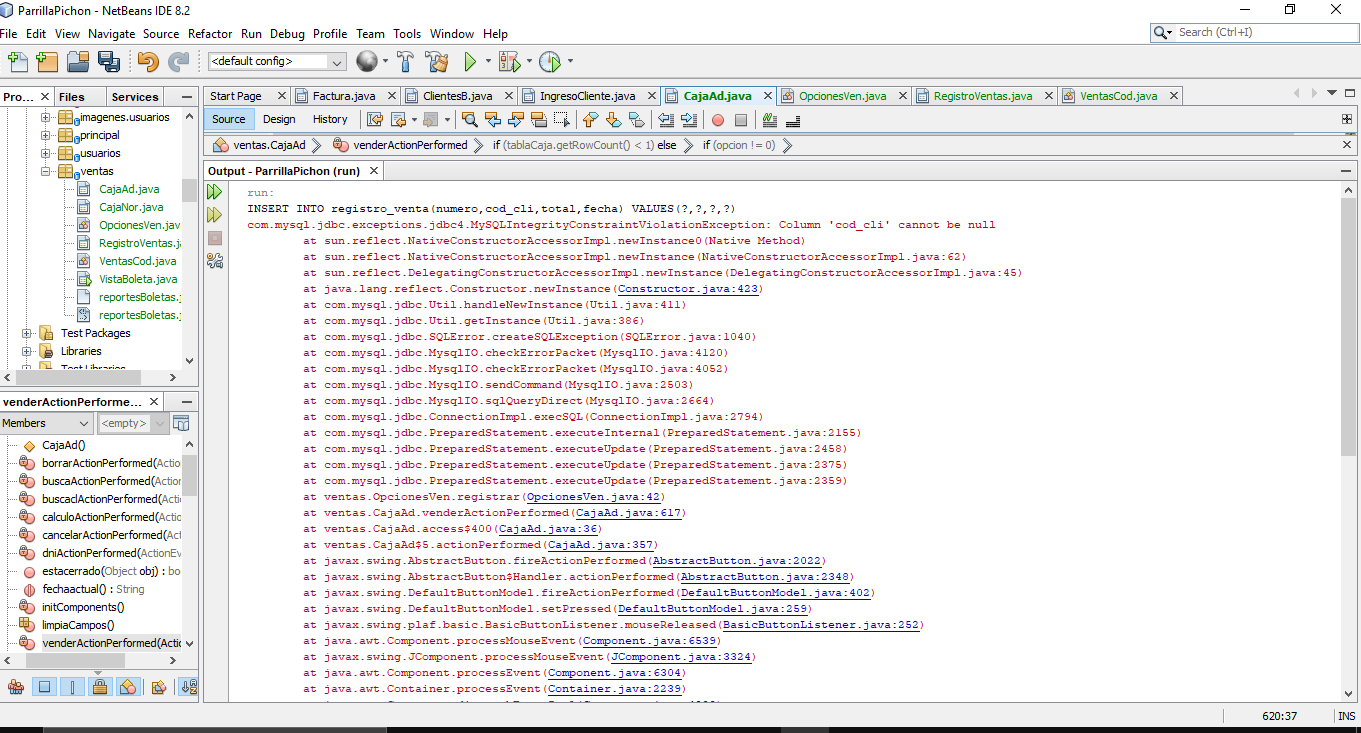
Task: Click the red Start Macro Recording icon
Action: point(717,120)
